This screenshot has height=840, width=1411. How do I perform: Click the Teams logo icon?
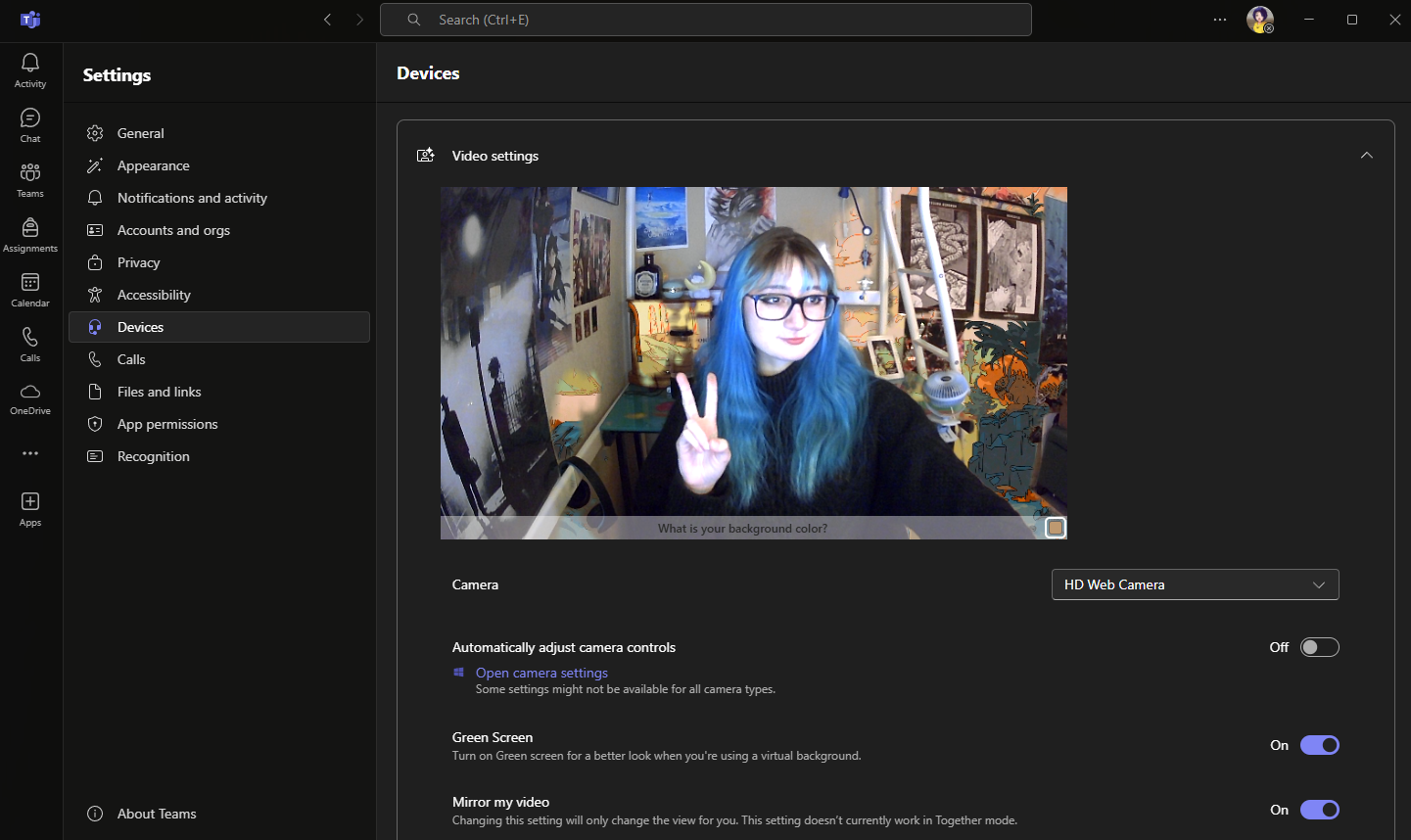(30, 20)
